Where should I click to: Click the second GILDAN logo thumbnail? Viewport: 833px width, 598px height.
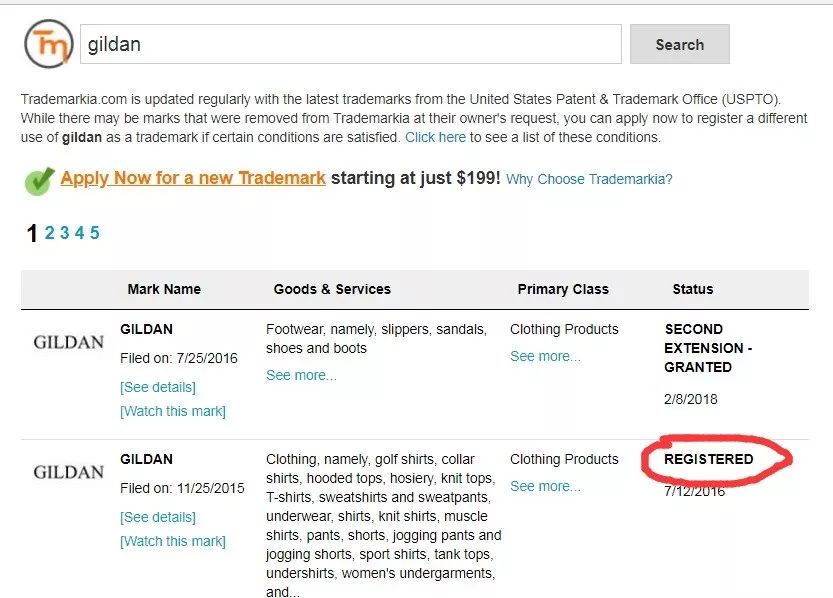pos(68,472)
